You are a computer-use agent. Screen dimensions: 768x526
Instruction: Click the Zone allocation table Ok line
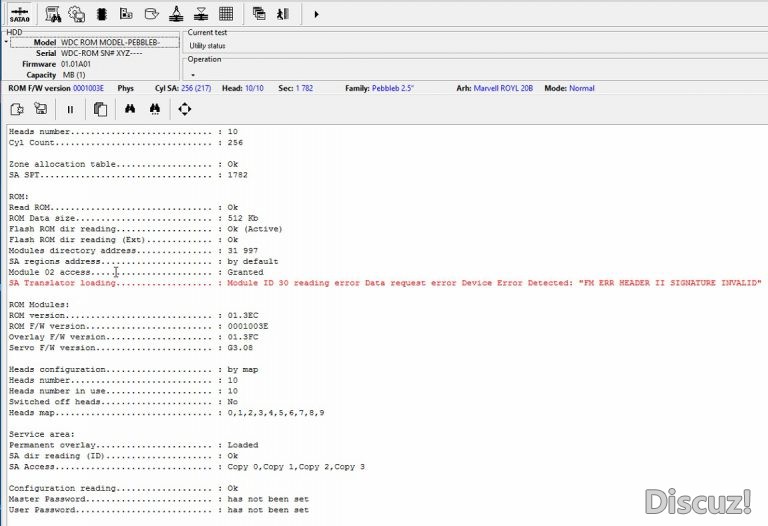(x=123, y=164)
